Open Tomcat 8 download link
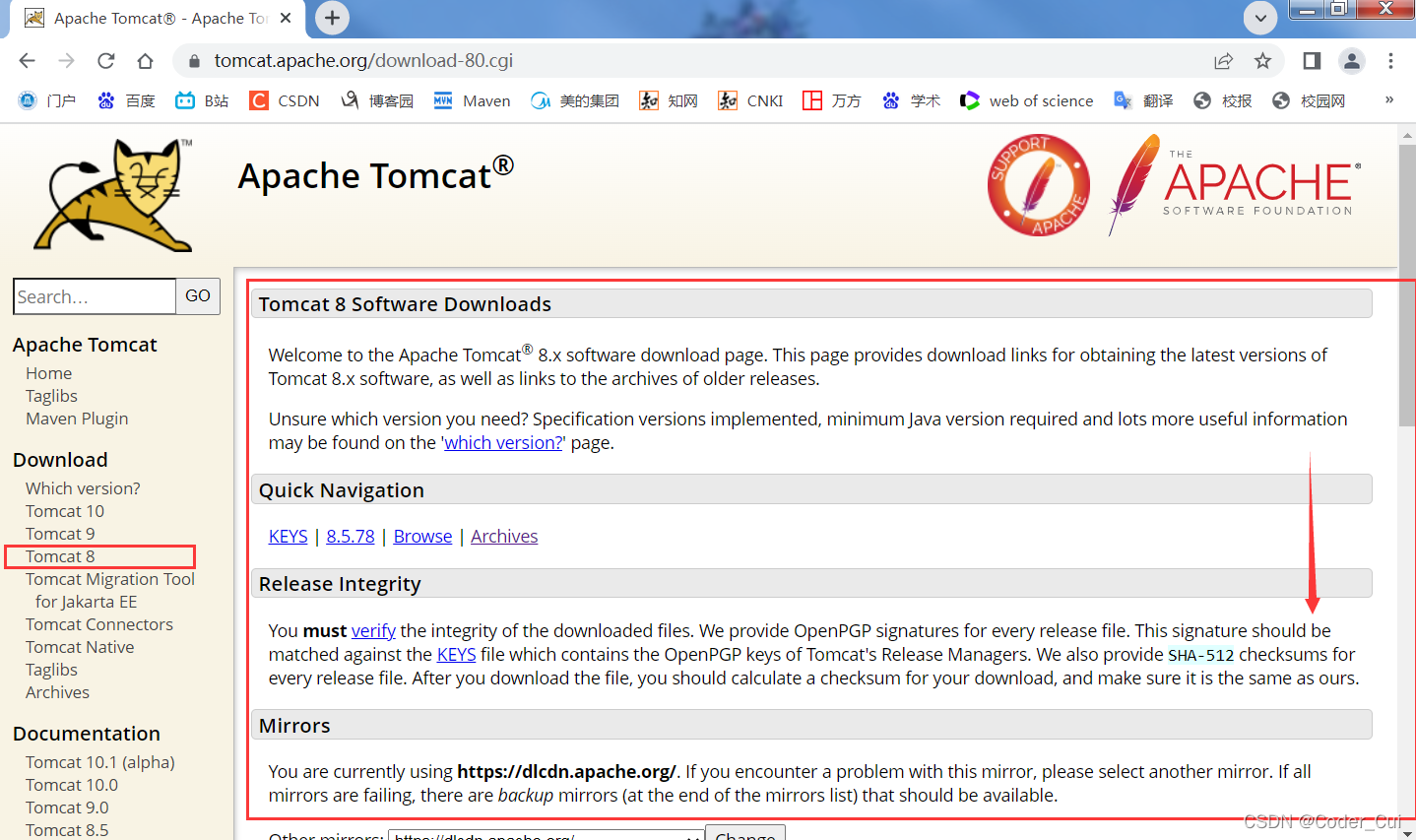 point(60,556)
